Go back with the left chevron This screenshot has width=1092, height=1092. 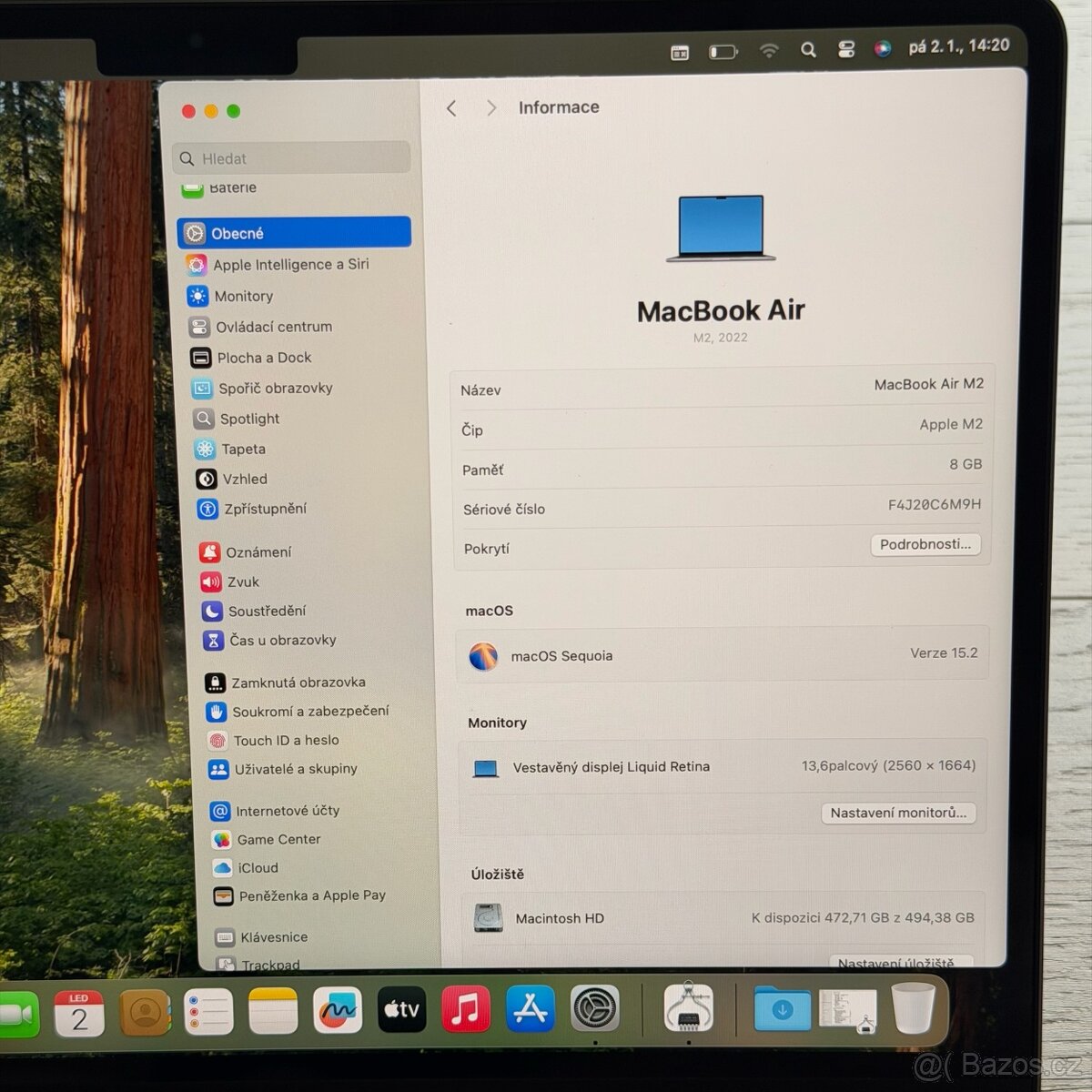(x=451, y=108)
